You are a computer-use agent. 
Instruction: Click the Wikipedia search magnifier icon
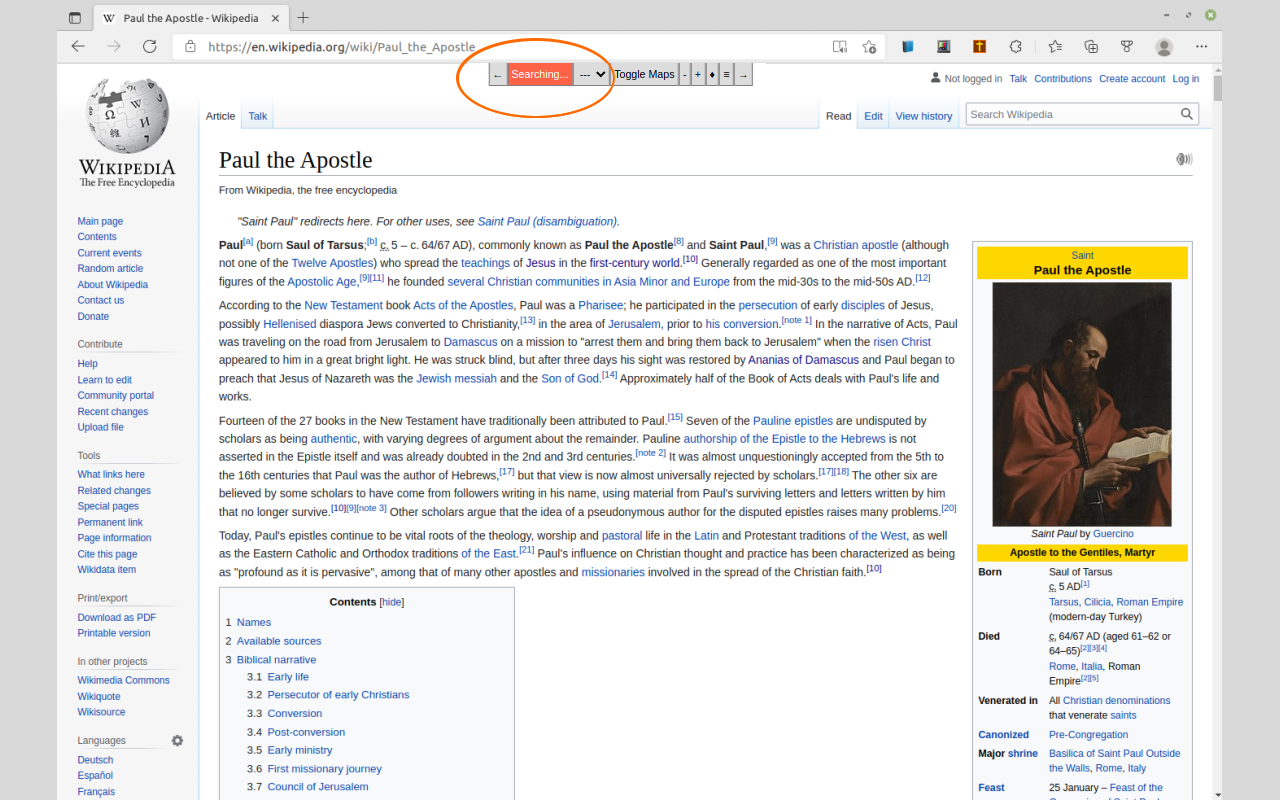pos(1187,114)
